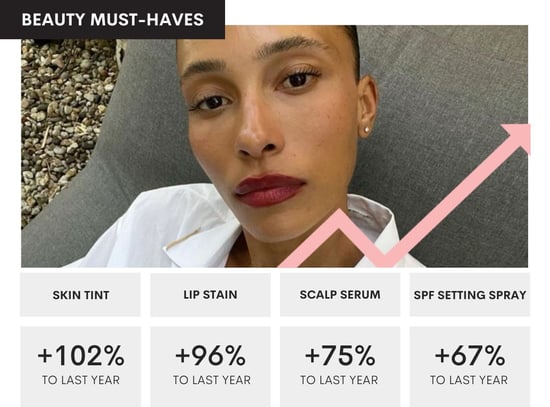Screen dimensions: 550x407
Task: Click the dark red lips in photo
Action: coord(269,191)
